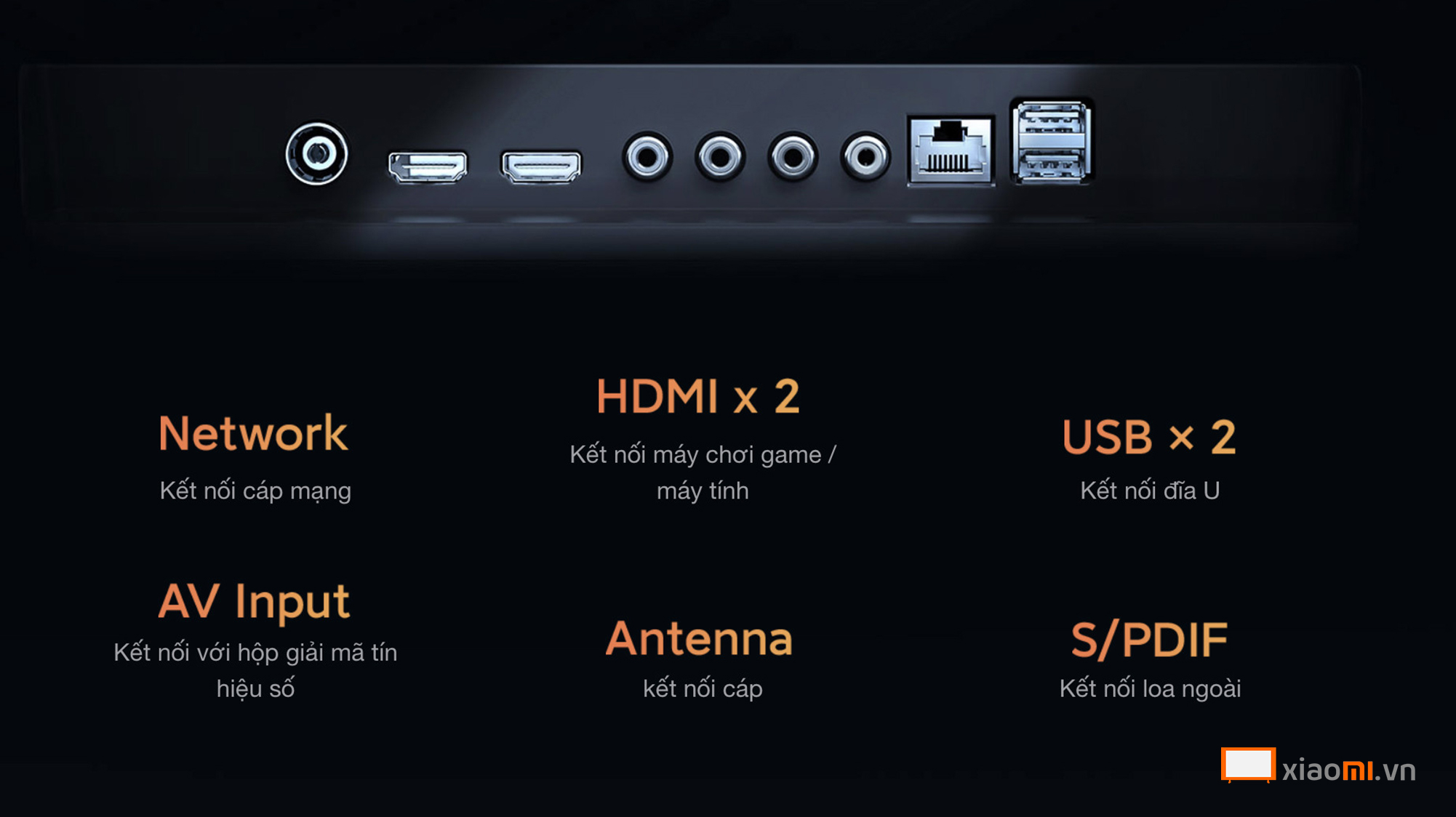Click the third RCA jack

click(x=793, y=157)
